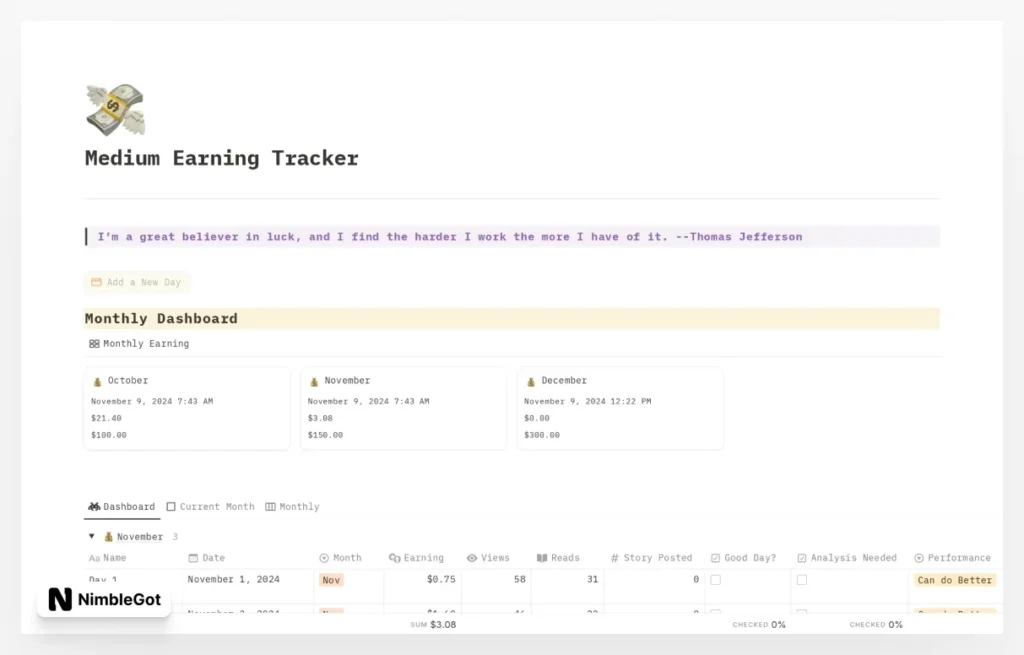Switch to the Monthly tab
Image resolution: width=1024 pixels, height=655 pixels.
point(293,507)
